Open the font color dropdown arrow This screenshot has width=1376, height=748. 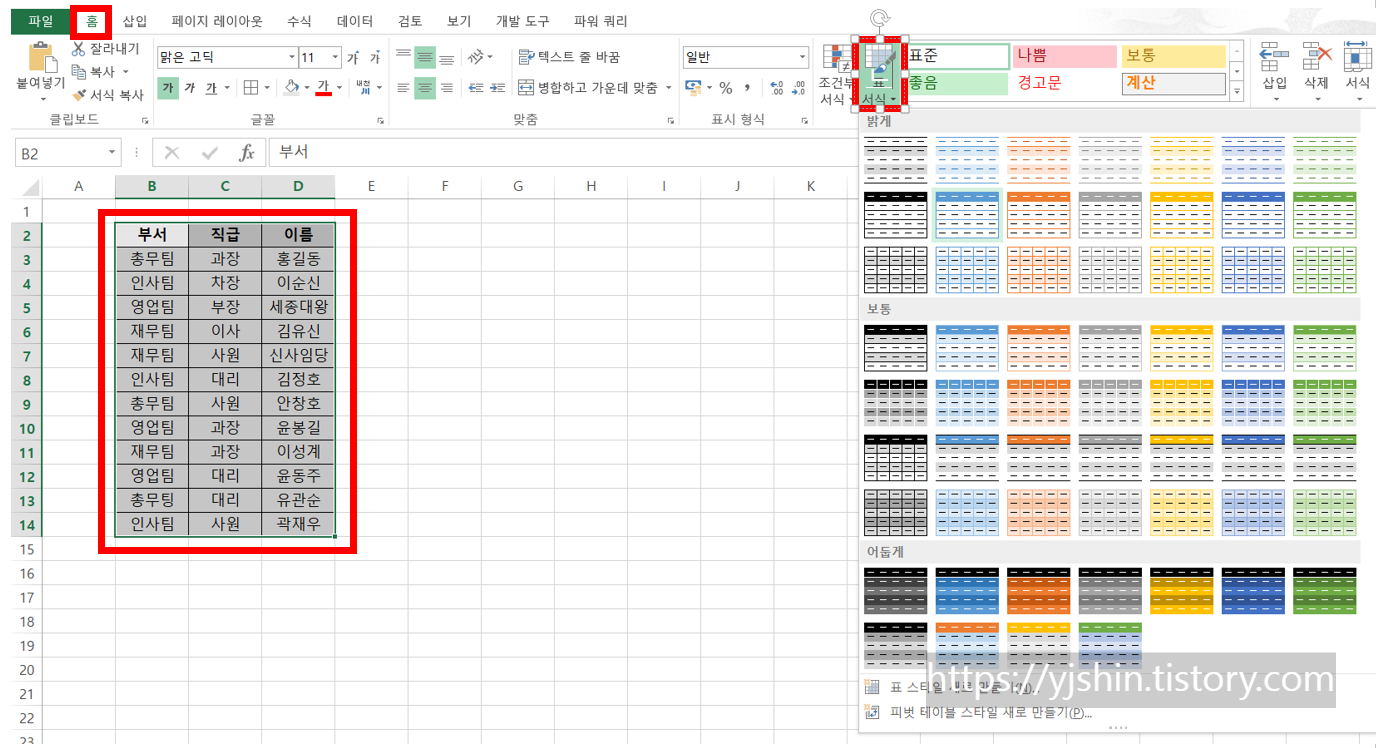[x=339, y=88]
